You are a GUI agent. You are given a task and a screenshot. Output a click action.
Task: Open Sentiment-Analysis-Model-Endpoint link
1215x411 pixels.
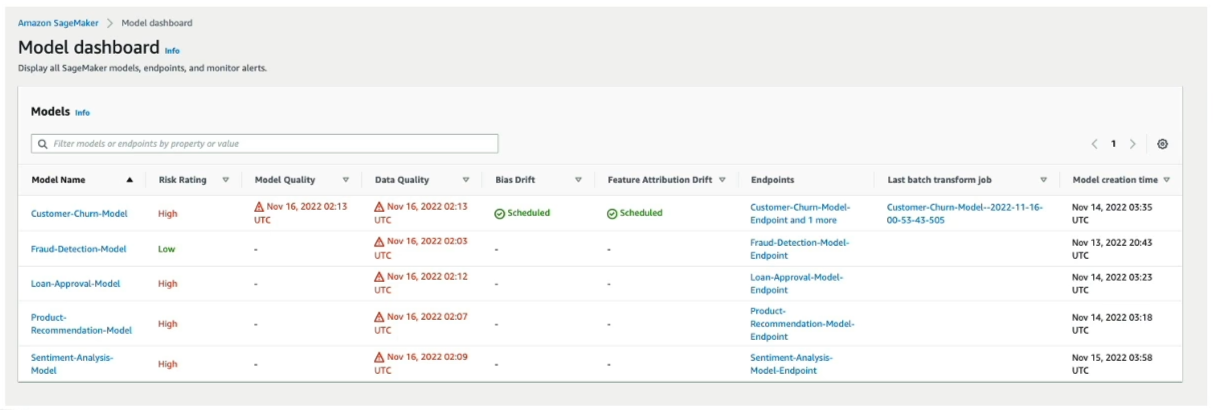791,363
